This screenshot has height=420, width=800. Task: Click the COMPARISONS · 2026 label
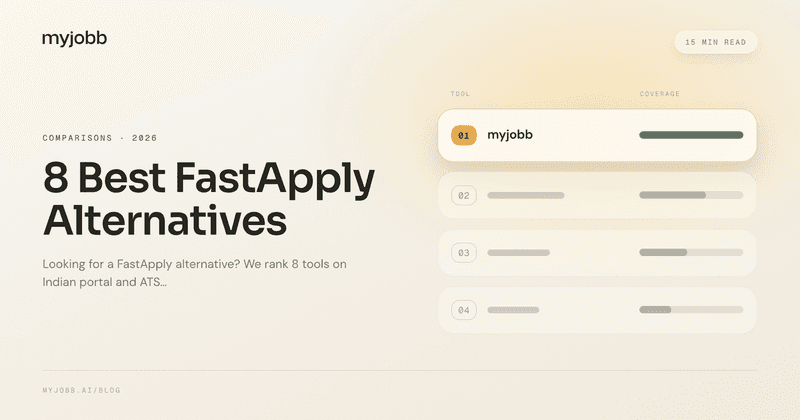pos(99,138)
